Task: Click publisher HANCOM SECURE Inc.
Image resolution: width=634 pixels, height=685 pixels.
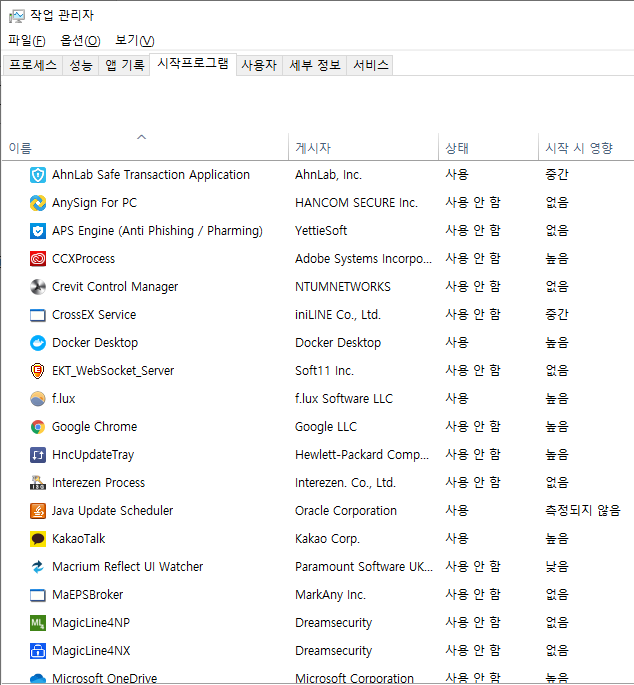Action: click(356, 203)
